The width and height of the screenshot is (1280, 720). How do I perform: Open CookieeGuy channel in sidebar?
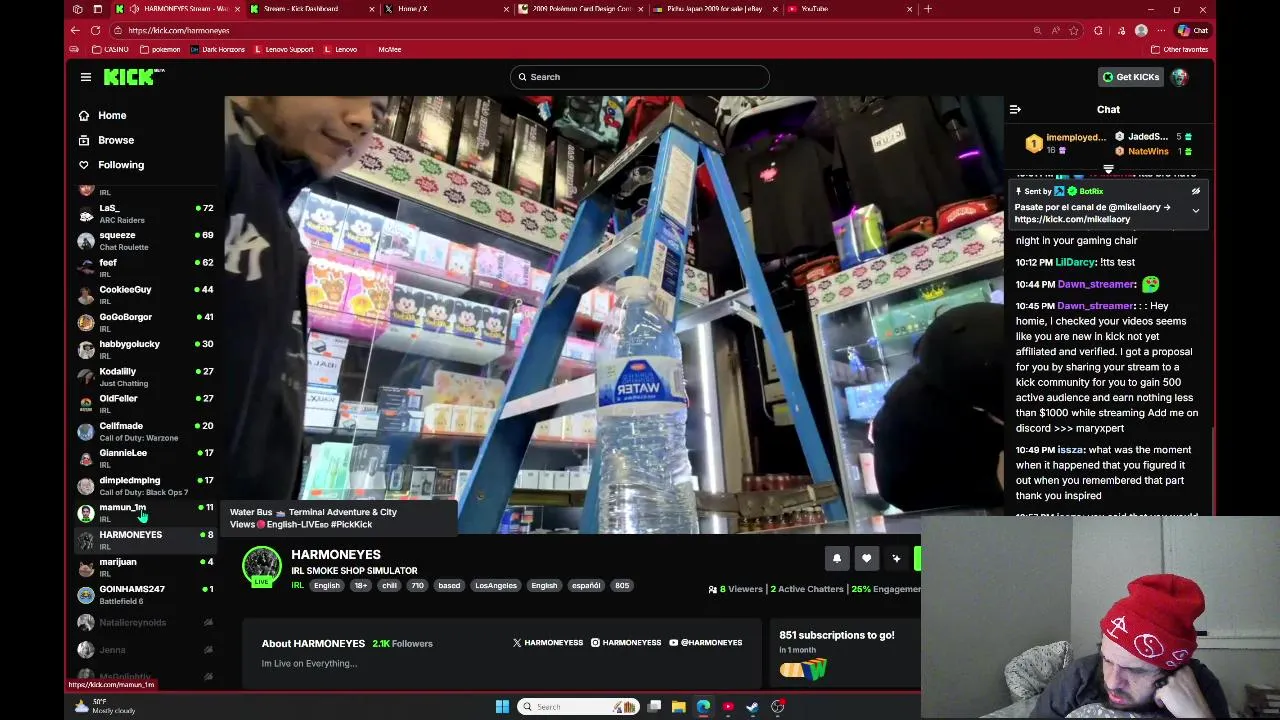146,295
